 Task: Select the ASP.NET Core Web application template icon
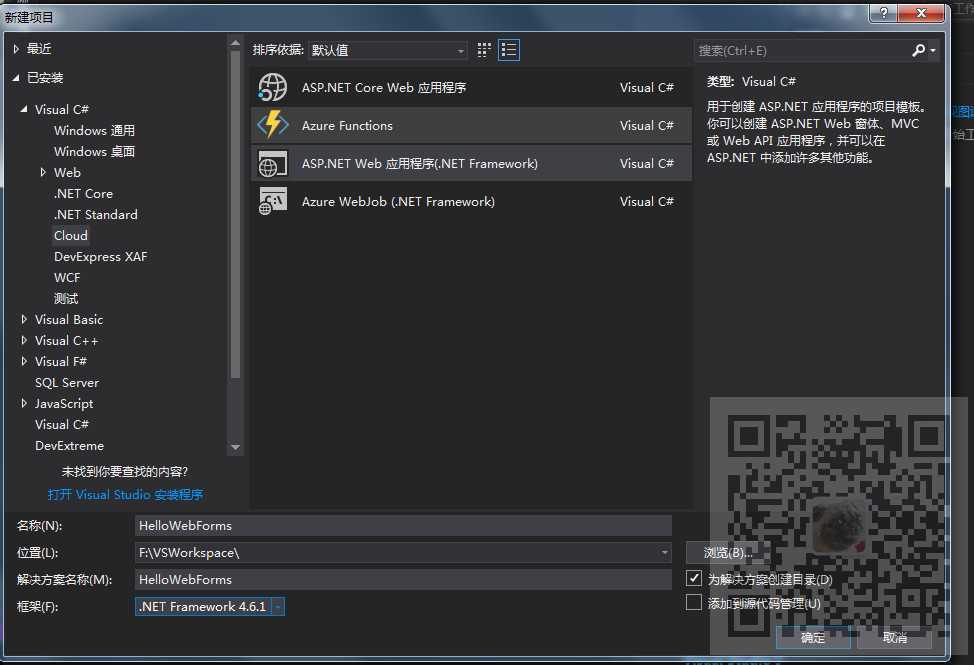(x=273, y=88)
